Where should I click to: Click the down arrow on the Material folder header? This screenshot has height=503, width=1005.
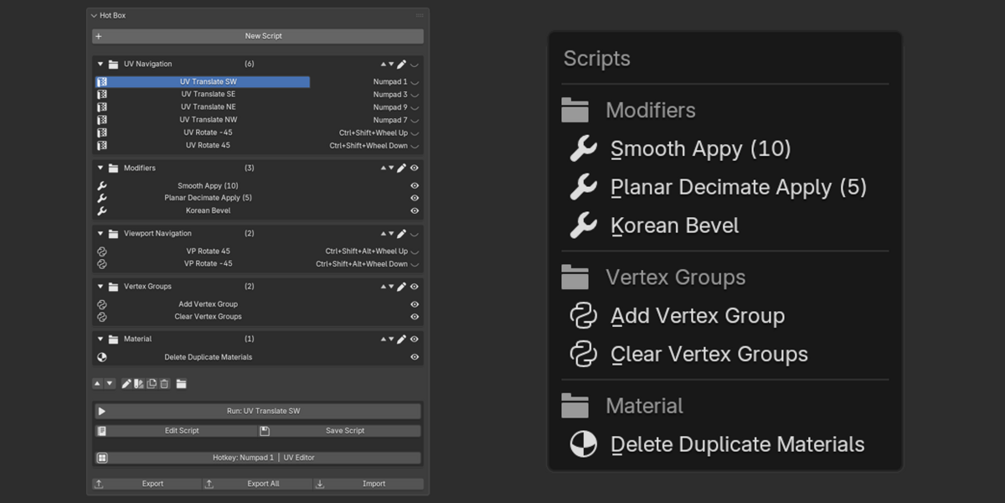point(391,339)
